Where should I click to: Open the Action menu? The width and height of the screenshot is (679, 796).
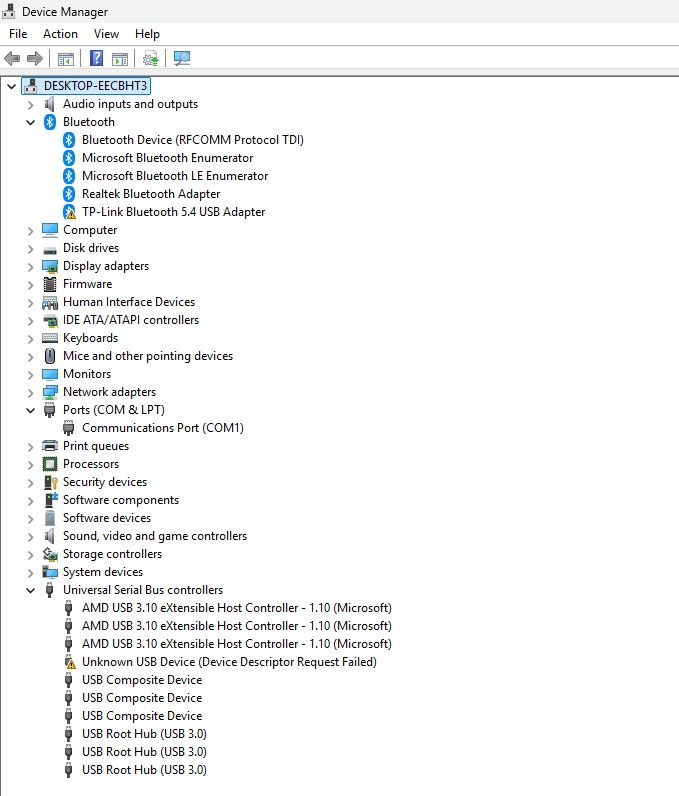pos(60,34)
